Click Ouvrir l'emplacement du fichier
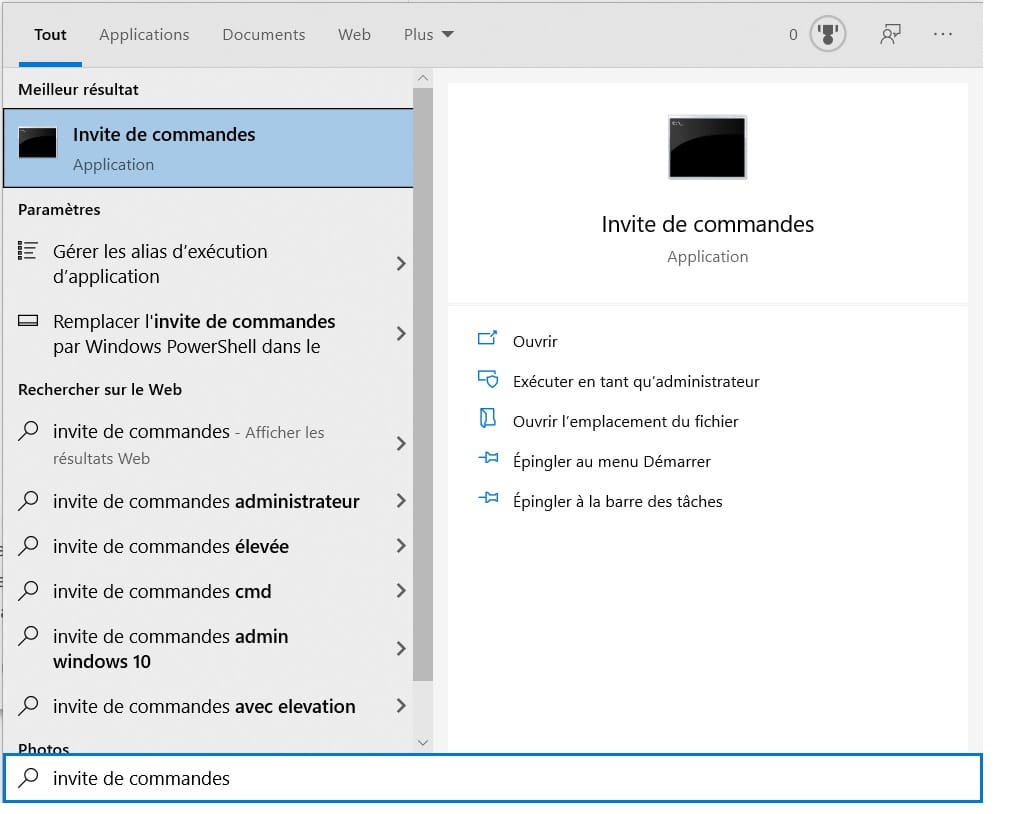This screenshot has height=814, width=1013. [x=625, y=422]
